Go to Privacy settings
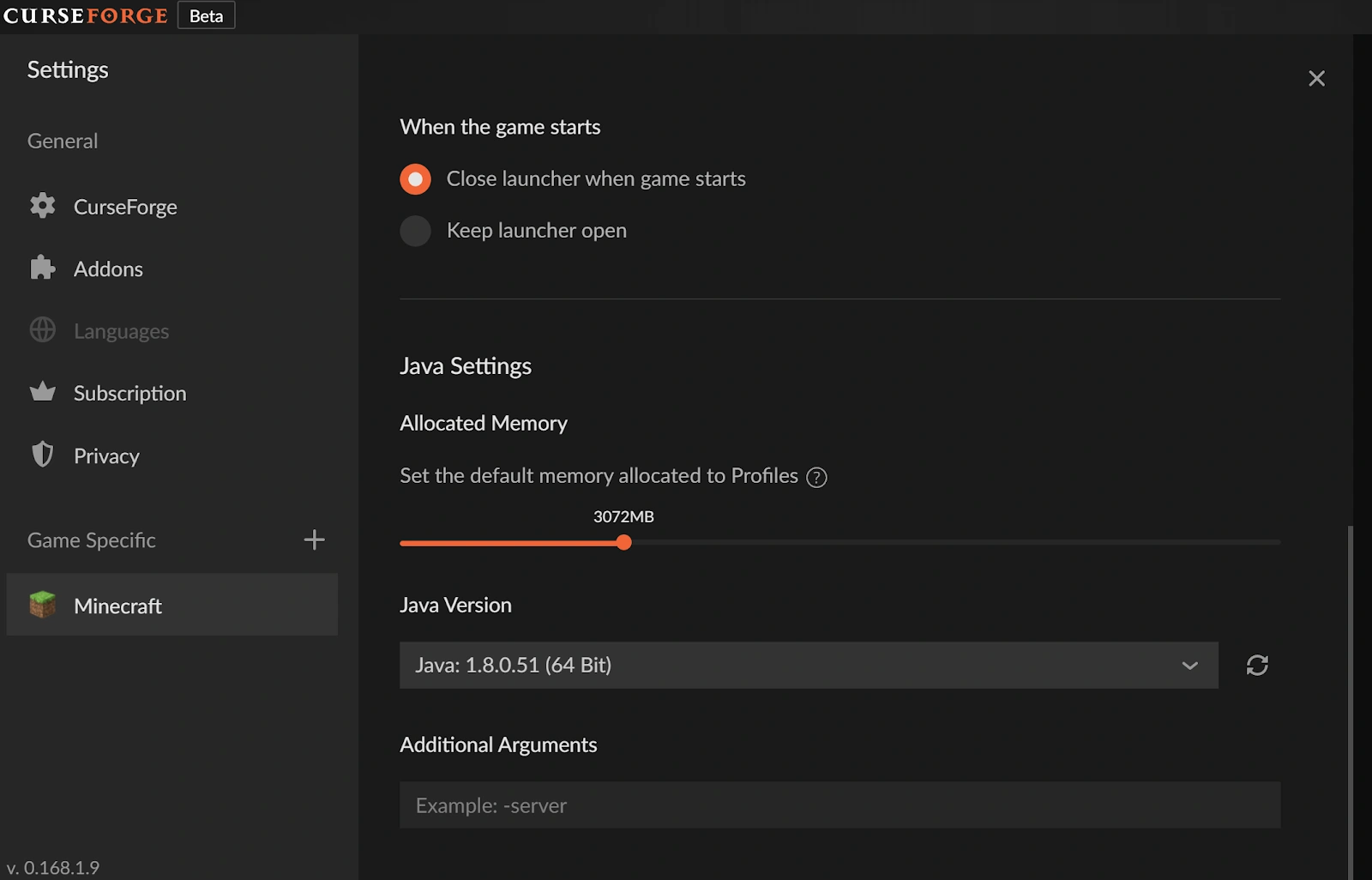The height and width of the screenshot is (880, 1372). [106, 456]
